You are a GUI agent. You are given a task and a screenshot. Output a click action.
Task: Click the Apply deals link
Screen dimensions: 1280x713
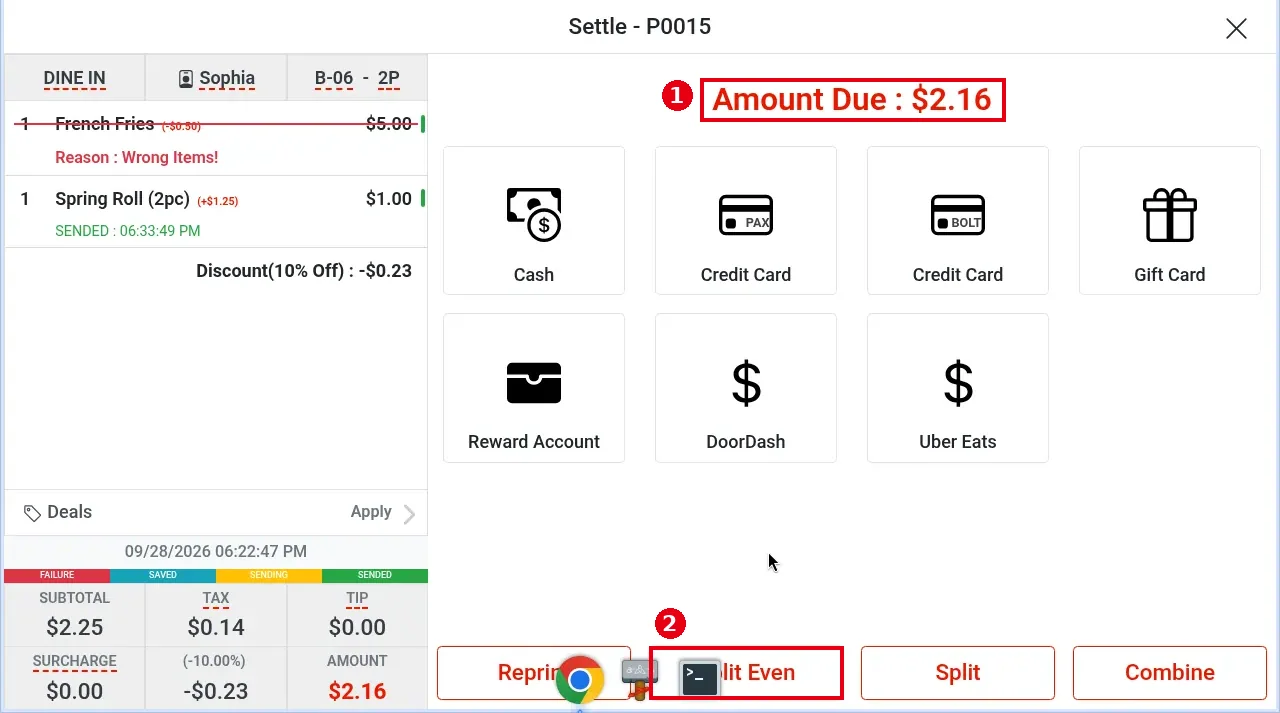[x=371, y=512]
